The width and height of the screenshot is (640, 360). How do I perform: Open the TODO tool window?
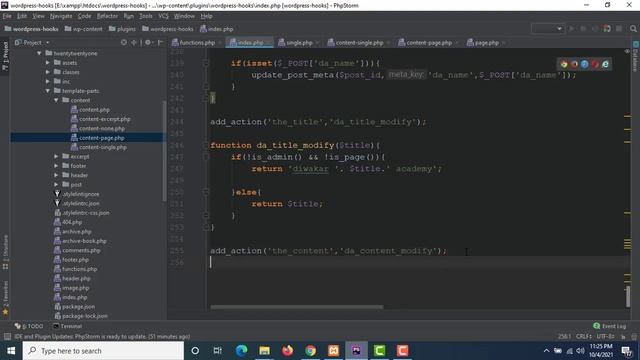click(29, 326)
